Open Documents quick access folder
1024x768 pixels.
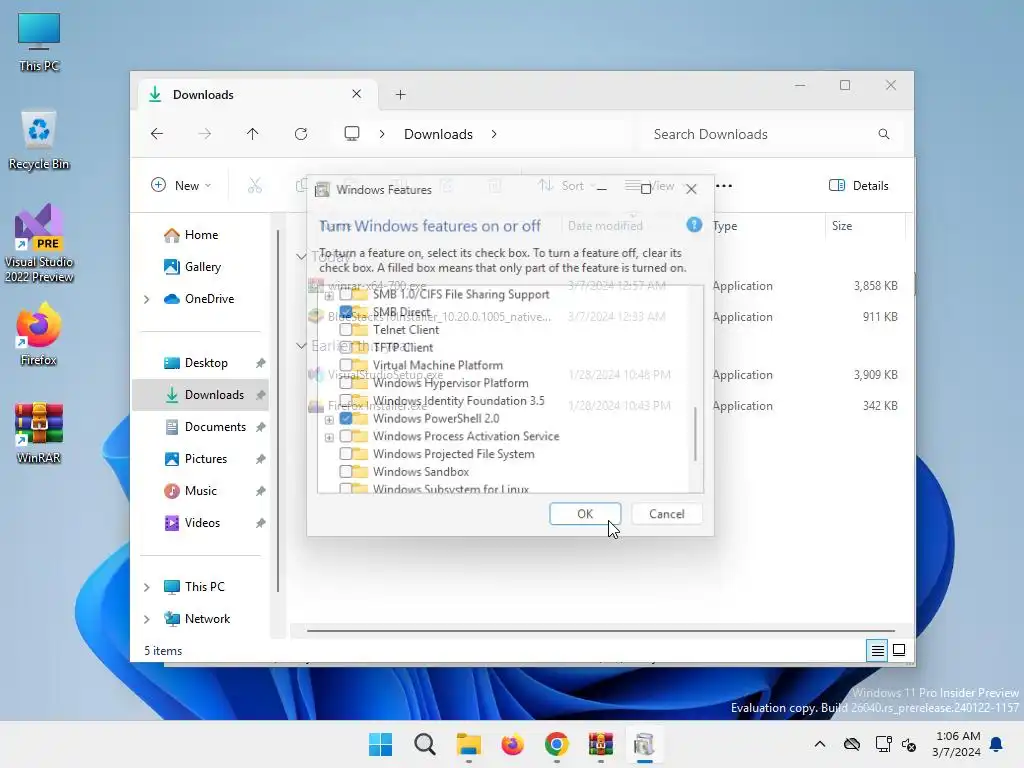pyautogui.click(x=201, y=426)
